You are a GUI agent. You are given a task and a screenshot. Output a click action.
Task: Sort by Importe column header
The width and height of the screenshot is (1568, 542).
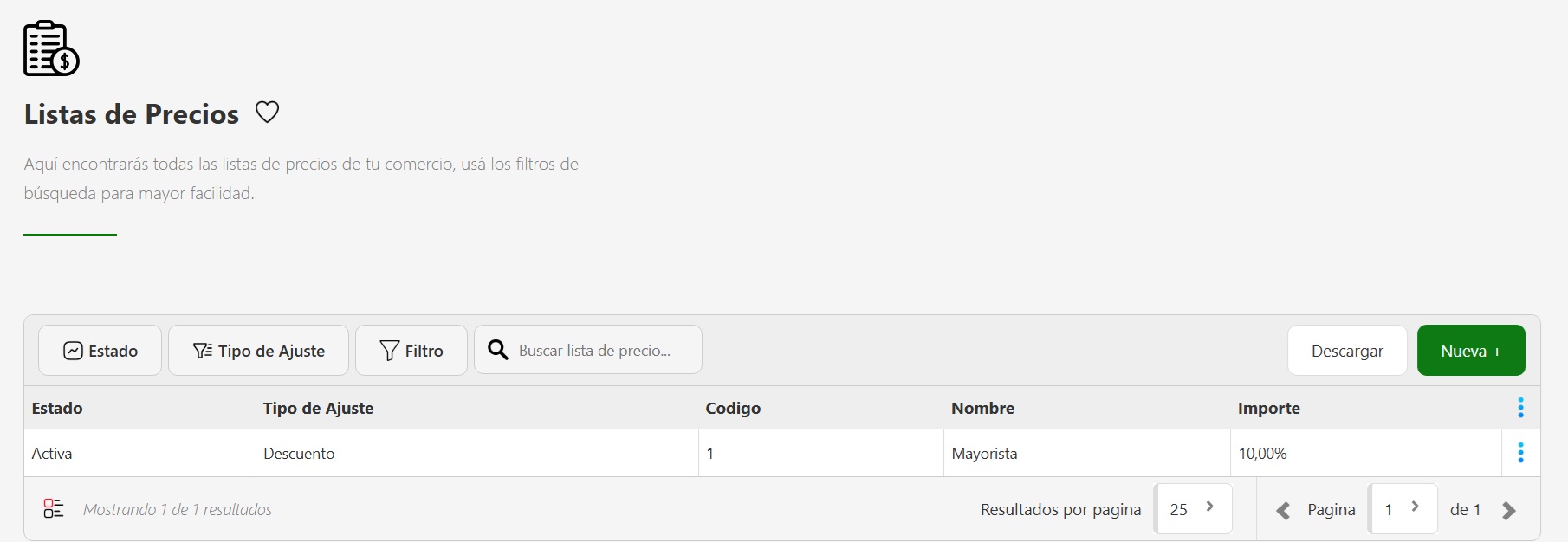click(x=1268, y=408)
